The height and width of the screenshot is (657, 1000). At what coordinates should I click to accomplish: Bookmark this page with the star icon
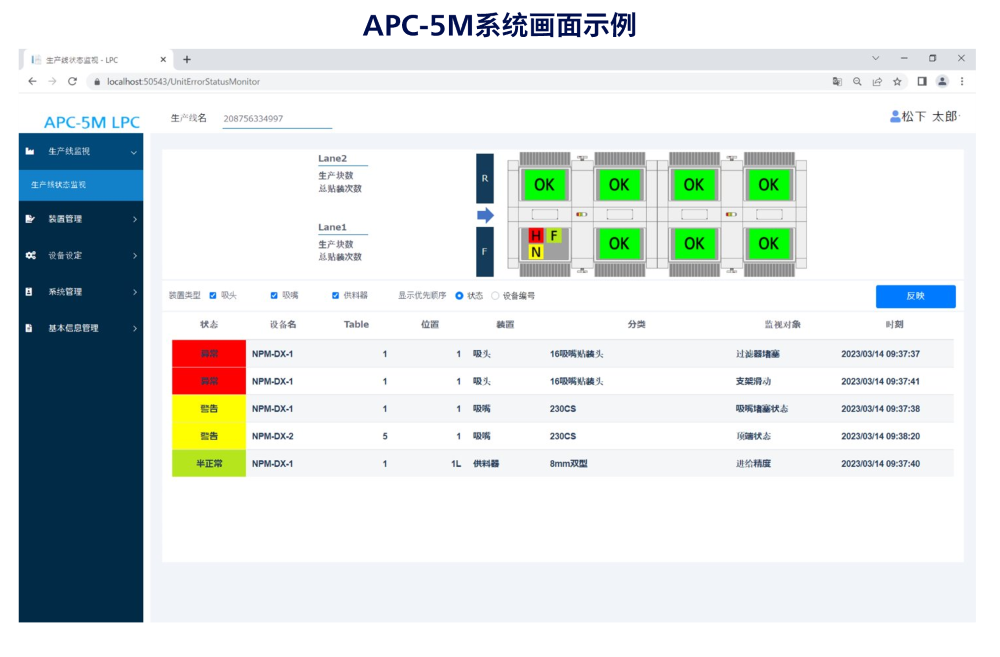[x=897, y=81]
